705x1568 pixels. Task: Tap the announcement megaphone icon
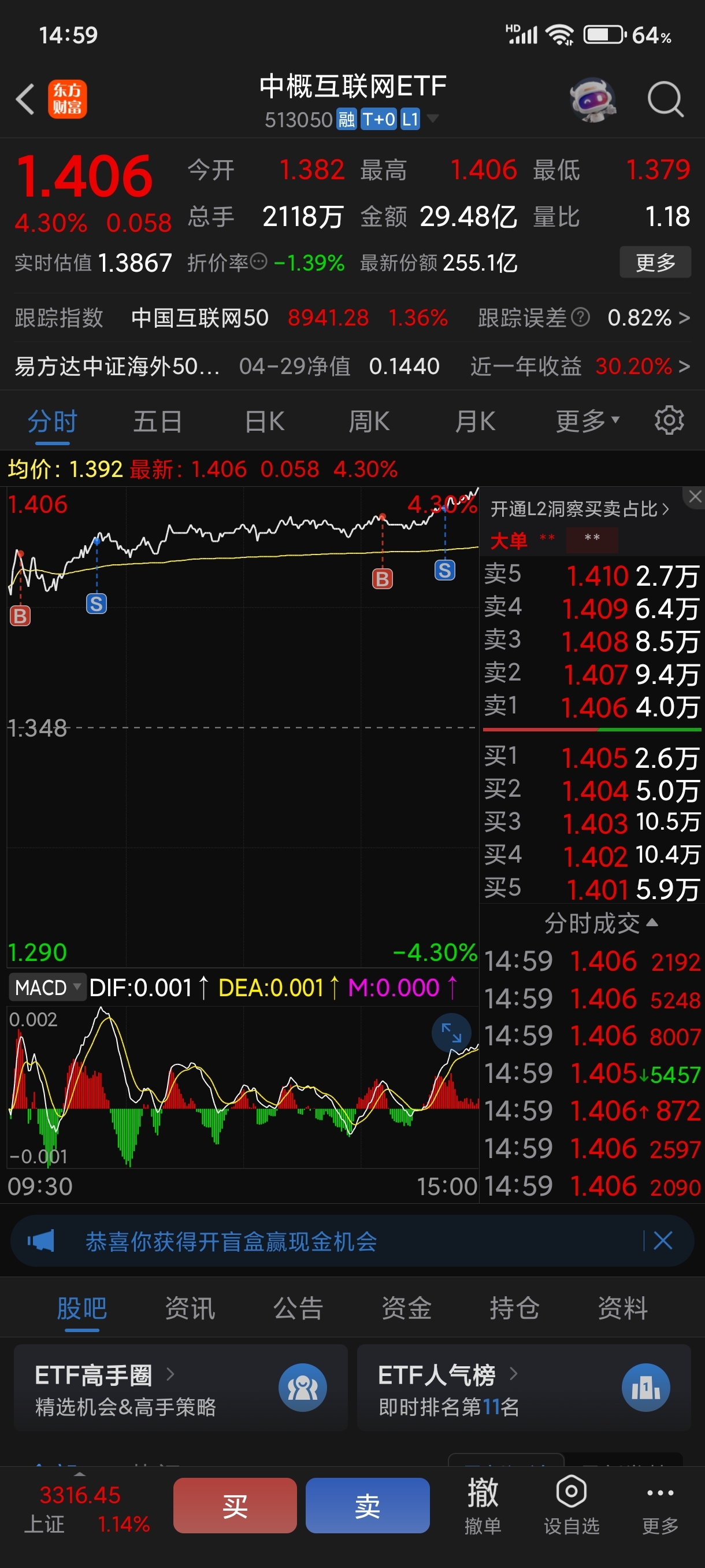(x=41, y=1241)
